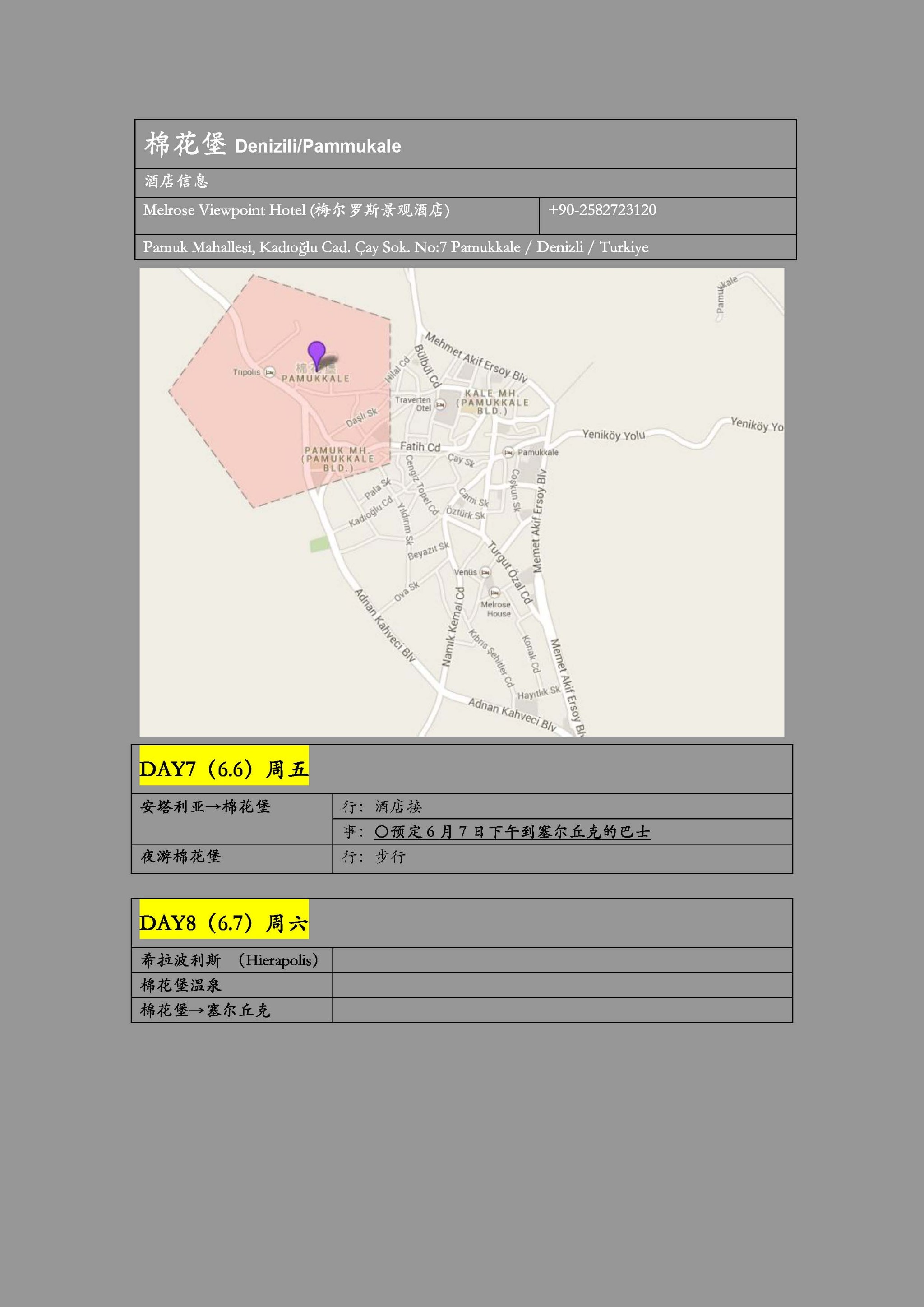Click the small green park square on map
Viewport: 924px width, 1307px height.
pos(320,544)
